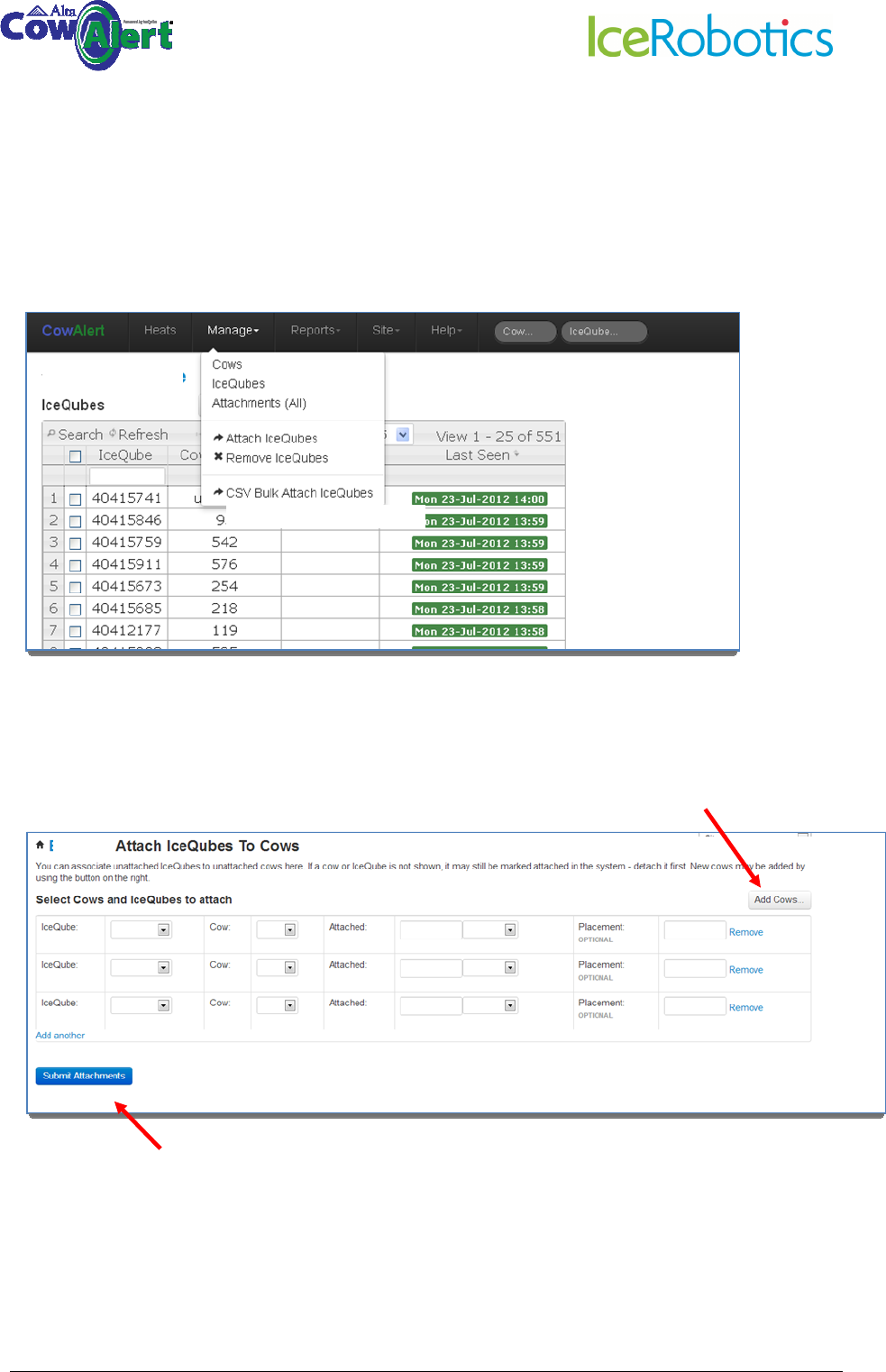886x1372 pixels.
Task: Click the Alta CowAlert logo
Action: (x=87, y=35)
